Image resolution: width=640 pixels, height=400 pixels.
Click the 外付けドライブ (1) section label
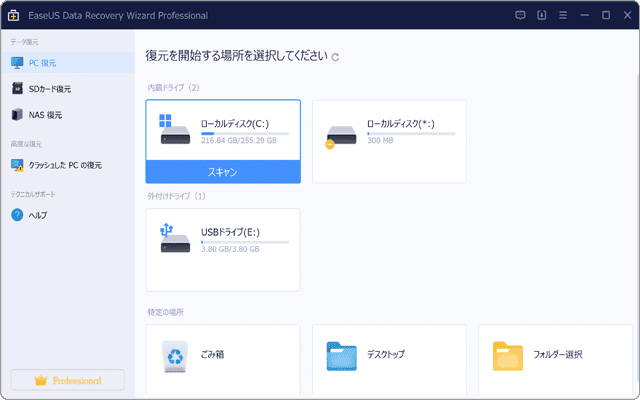coord(176,196)
